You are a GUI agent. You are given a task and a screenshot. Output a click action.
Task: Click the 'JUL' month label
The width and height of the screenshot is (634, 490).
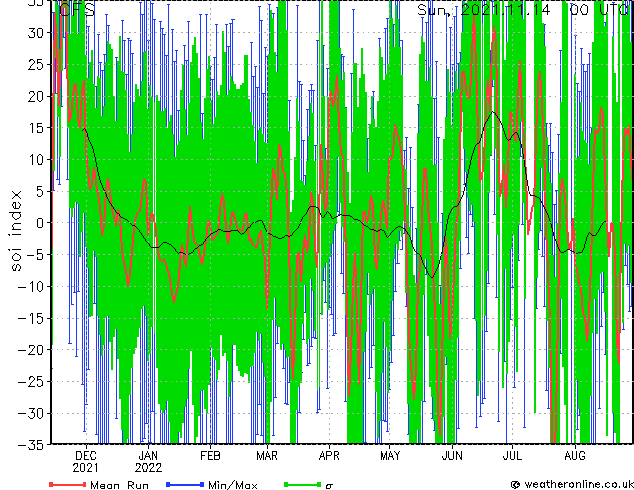pyautogui.click(x=512, y=456)
